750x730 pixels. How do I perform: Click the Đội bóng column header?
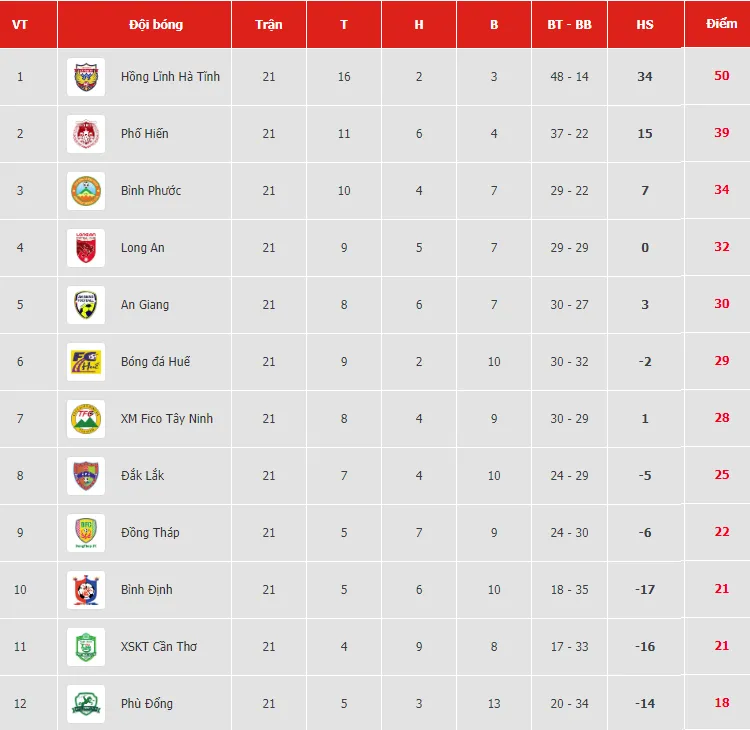(156, 24)
